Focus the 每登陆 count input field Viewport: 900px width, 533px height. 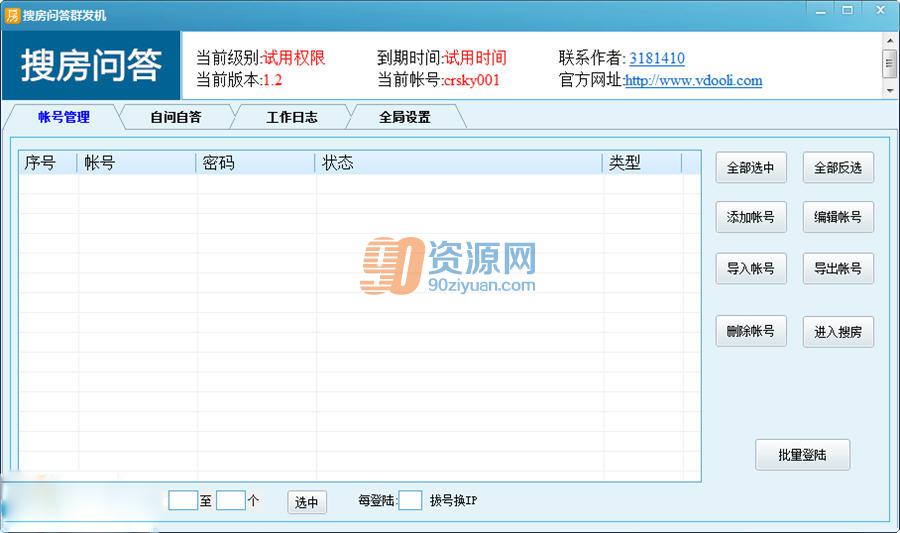410,500
